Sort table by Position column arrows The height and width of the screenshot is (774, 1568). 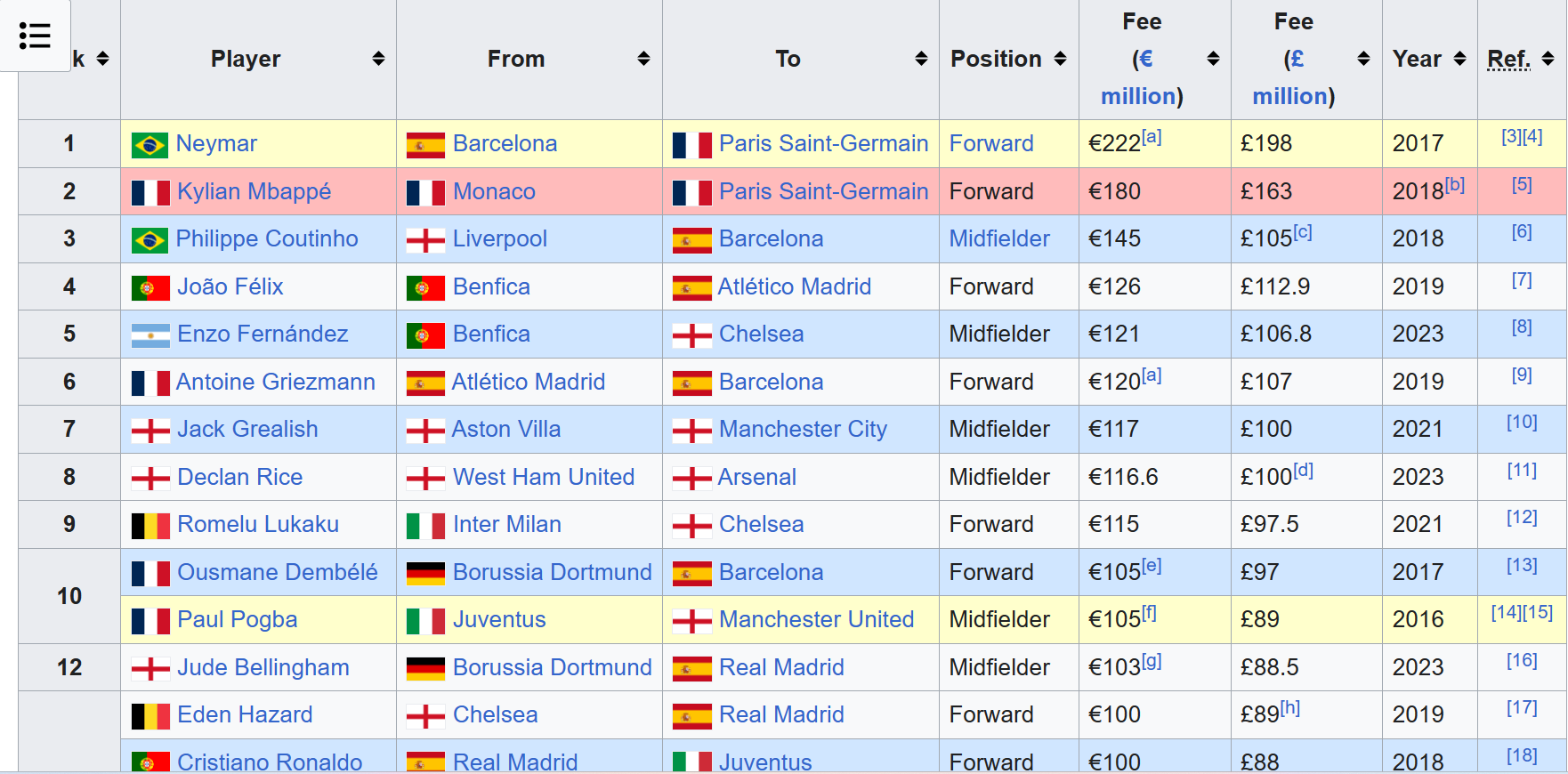1060,59
